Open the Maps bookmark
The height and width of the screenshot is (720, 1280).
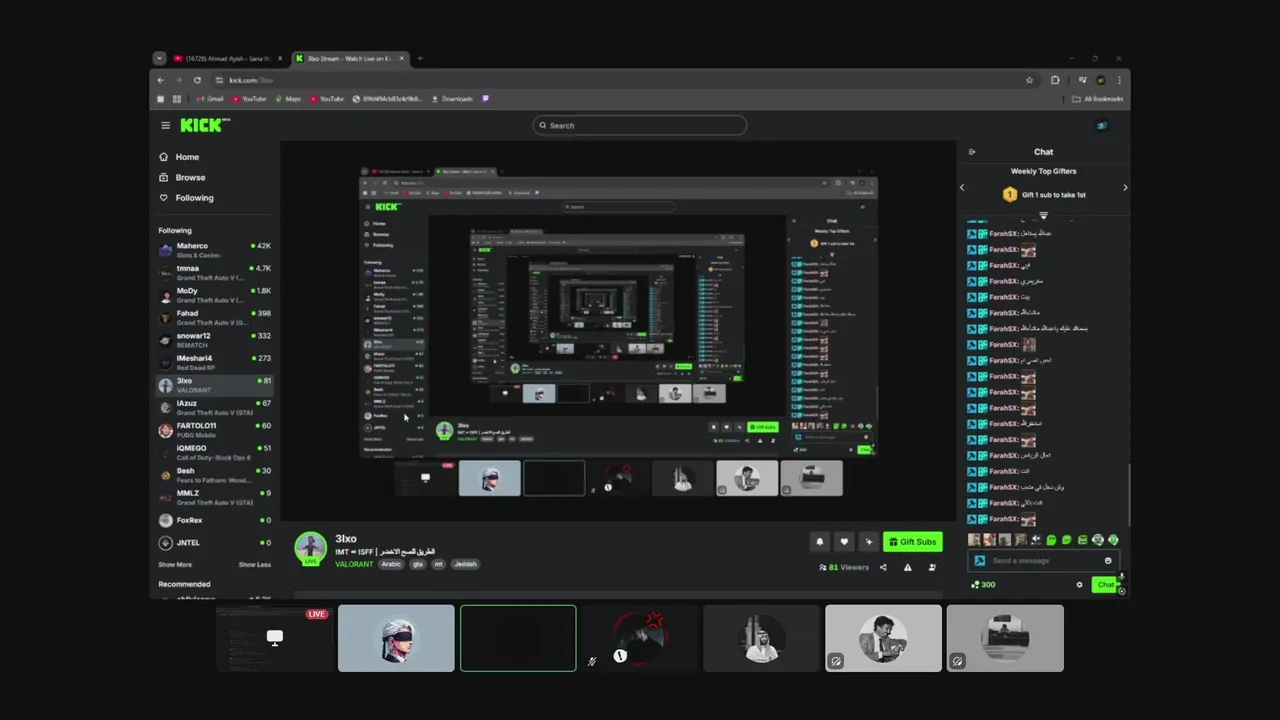[x=288, y=99]
